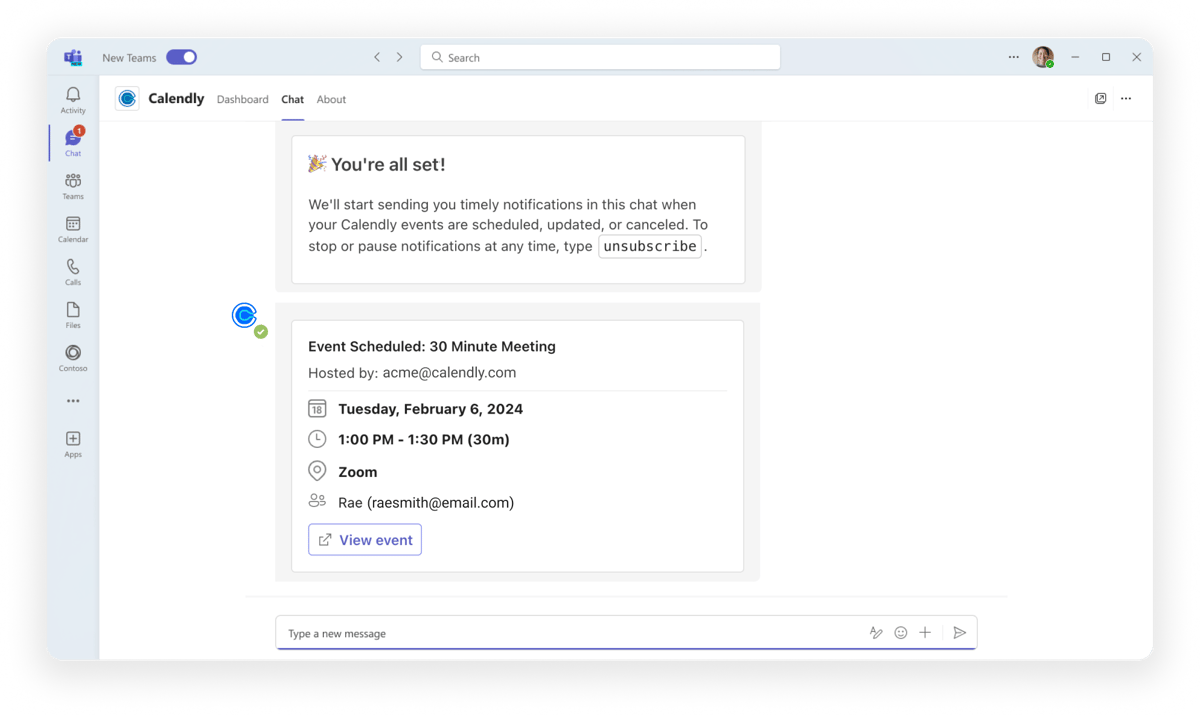Click the Zoom location text
The width and height of the screenshot is (1200, 715).
(x=357, y=472)
